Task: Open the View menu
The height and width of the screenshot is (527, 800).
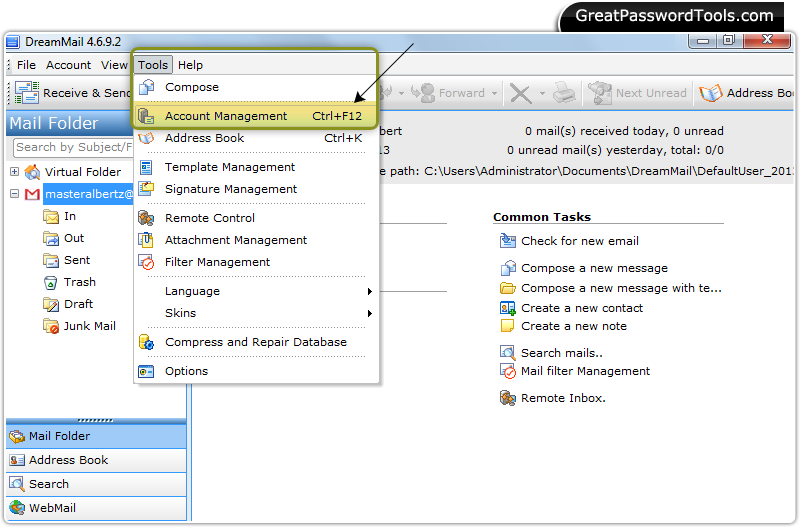Action: coord(114,65)
